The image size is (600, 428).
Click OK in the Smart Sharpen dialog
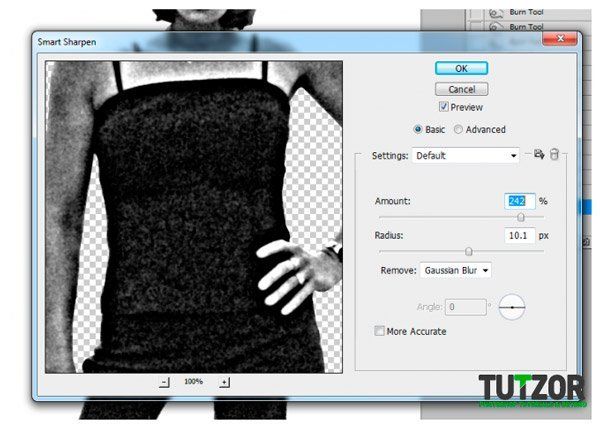(x=461, y=68)
